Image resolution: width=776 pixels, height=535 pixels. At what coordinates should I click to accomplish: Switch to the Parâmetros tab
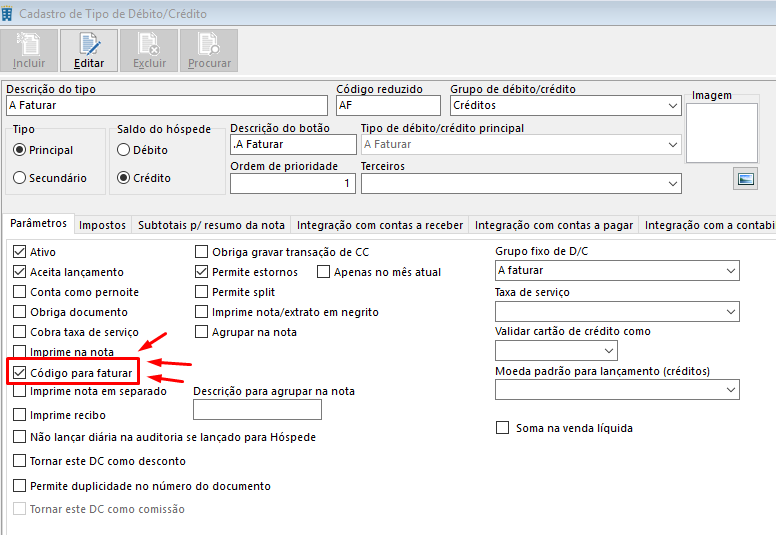click(x=38, y=223)
